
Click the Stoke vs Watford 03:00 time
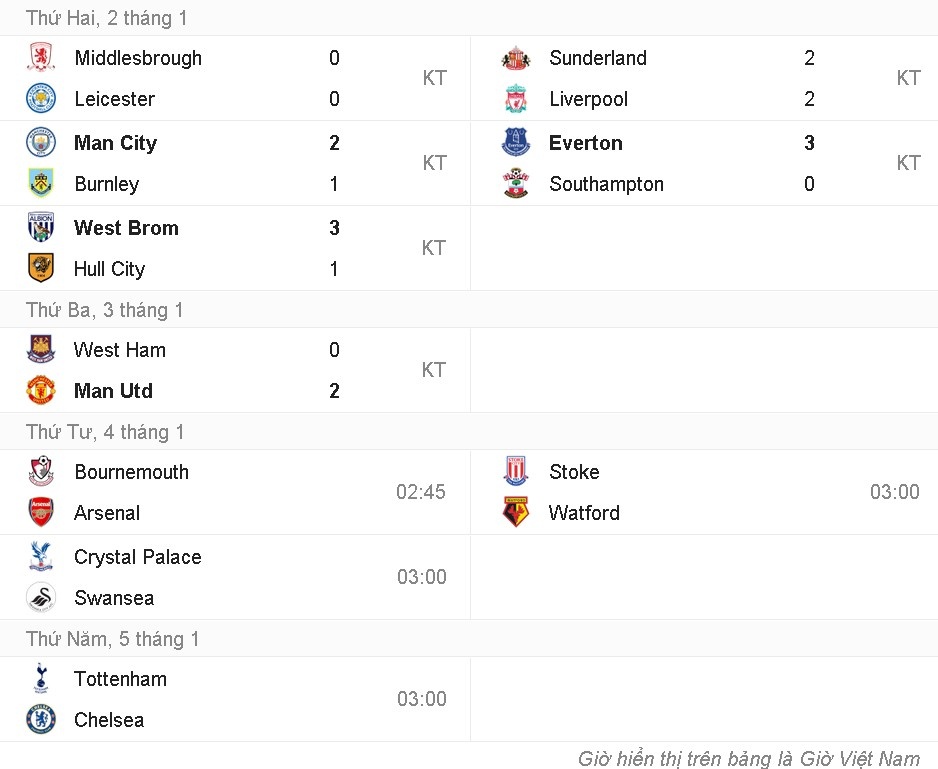coord(894,492)
